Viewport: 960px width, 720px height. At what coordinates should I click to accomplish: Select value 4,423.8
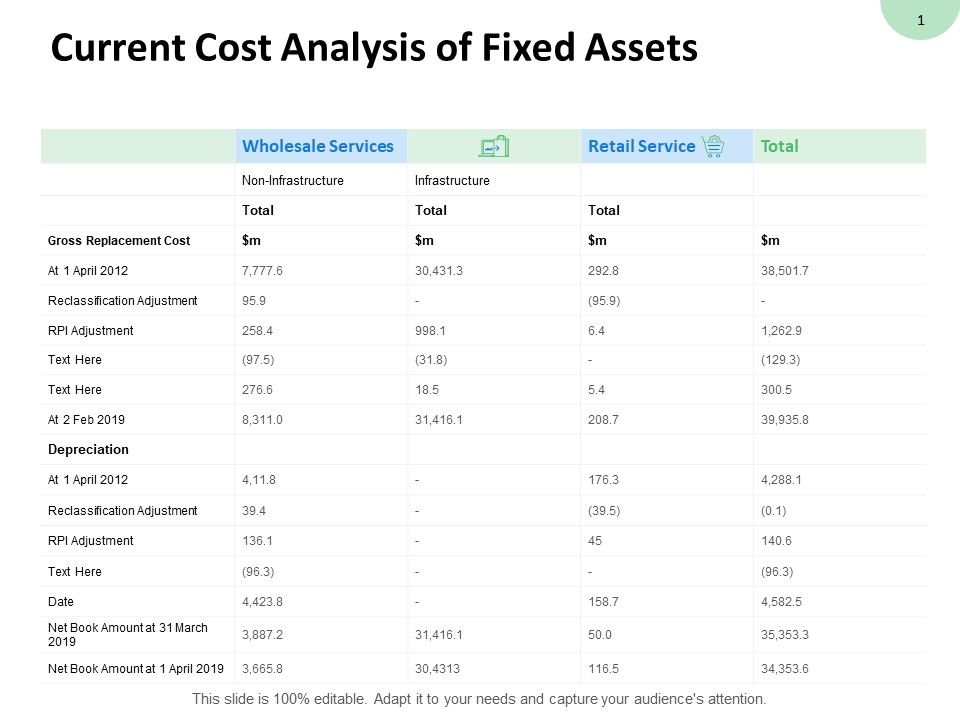(x=262, y=602)
